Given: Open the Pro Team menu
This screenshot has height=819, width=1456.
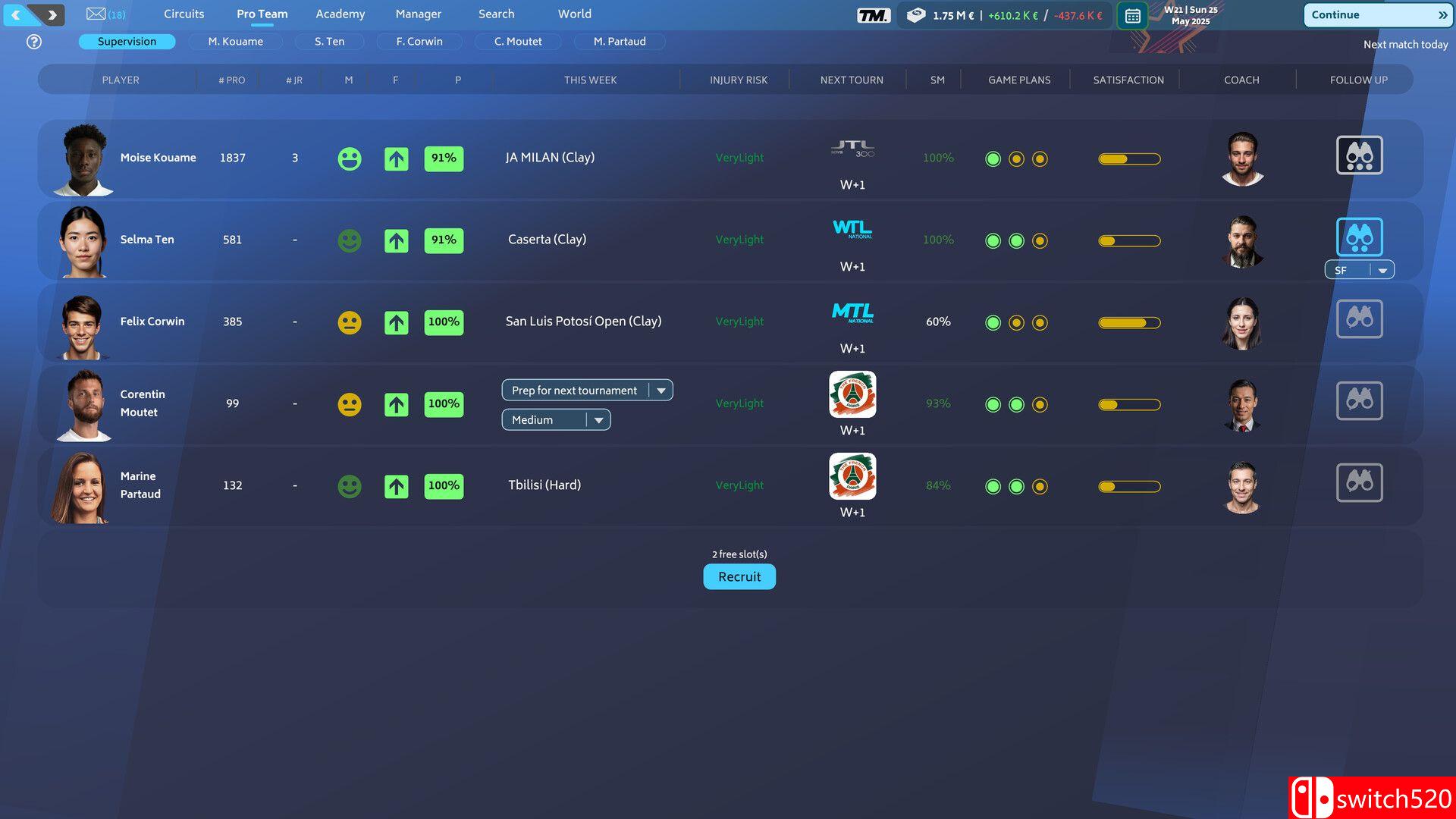Looking at the screenshot, I should pos(262,14).
